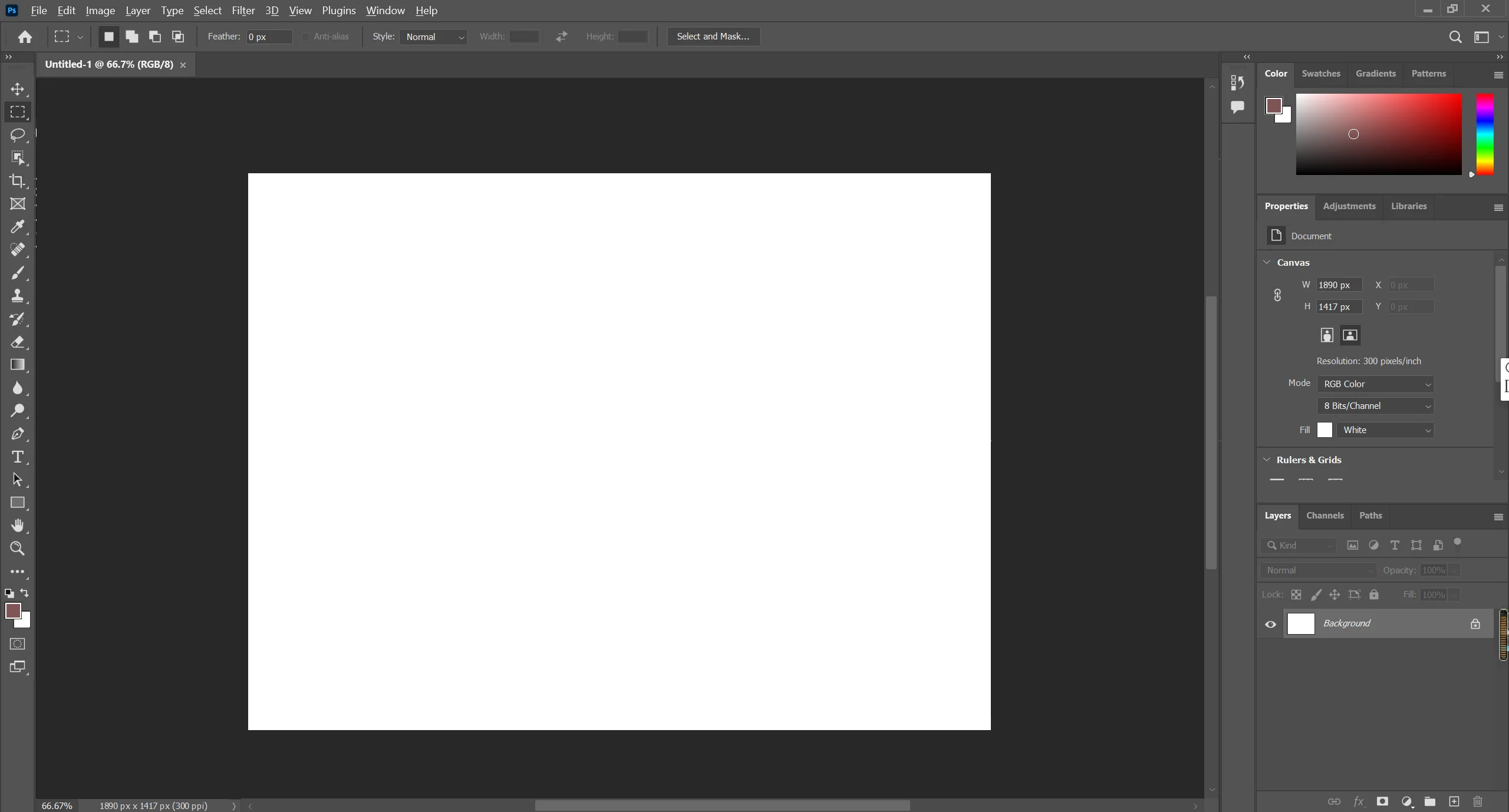Open the Style dropdown set to Normal
This screenshot has width=1509, height=812.
point(434,37)
